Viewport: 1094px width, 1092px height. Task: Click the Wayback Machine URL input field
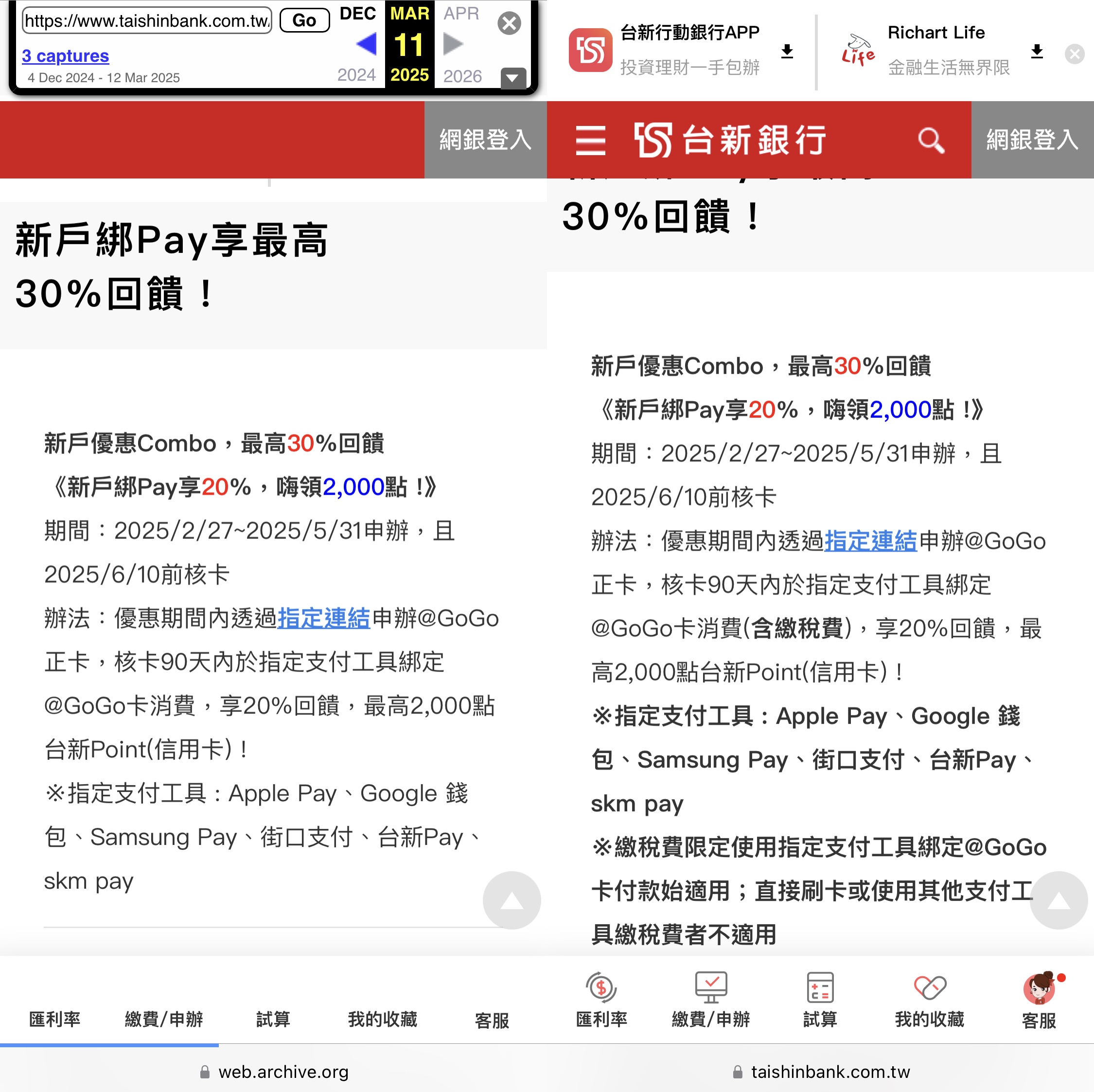147,21
